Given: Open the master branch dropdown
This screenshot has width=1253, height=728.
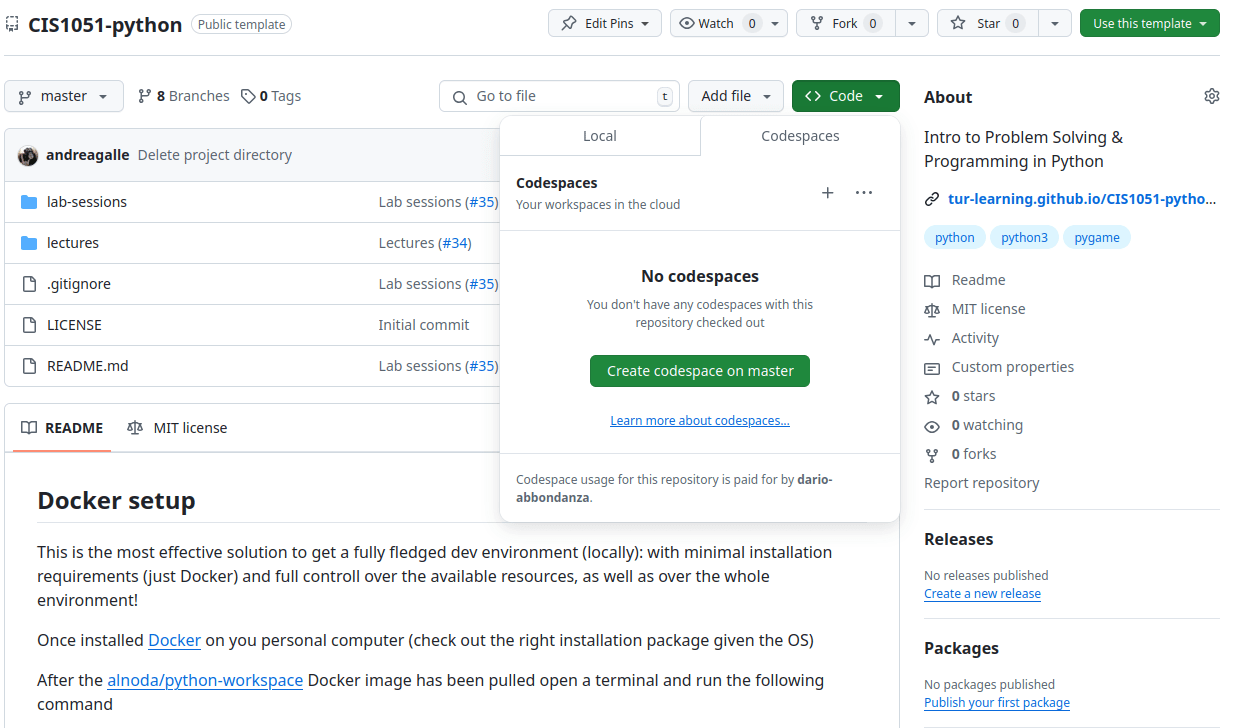Looking at the screenshot, I should (x=64, y=96).
